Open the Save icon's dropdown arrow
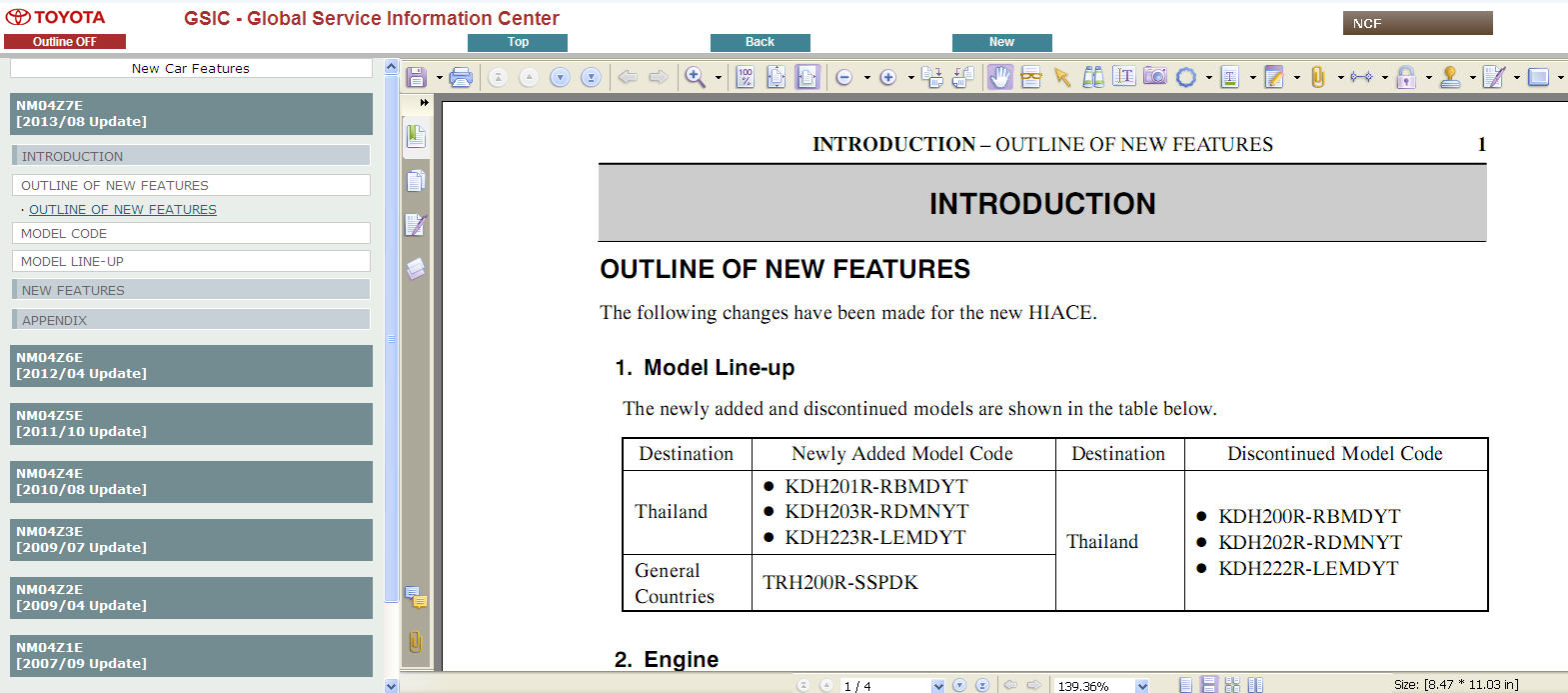The image size is (1568, 693). click(439, 78)
